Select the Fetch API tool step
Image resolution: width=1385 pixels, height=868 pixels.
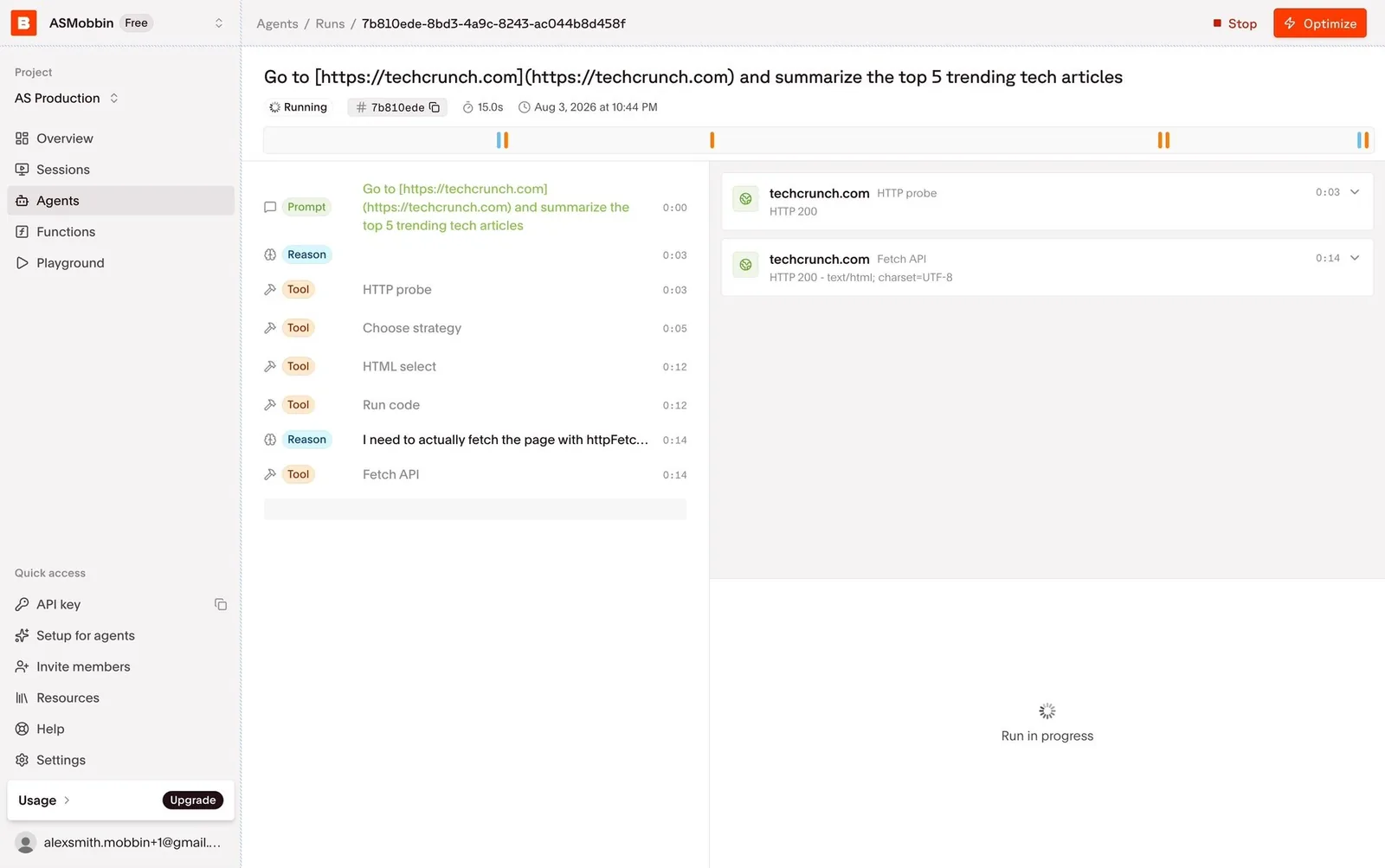(475, 474)
